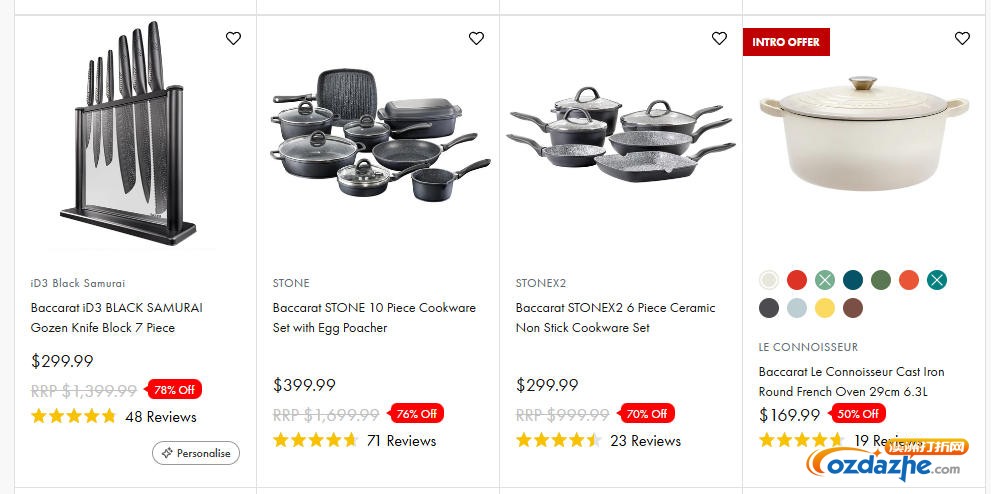Wishlist the Le Connoisseur French Oven

click(962, 39)
